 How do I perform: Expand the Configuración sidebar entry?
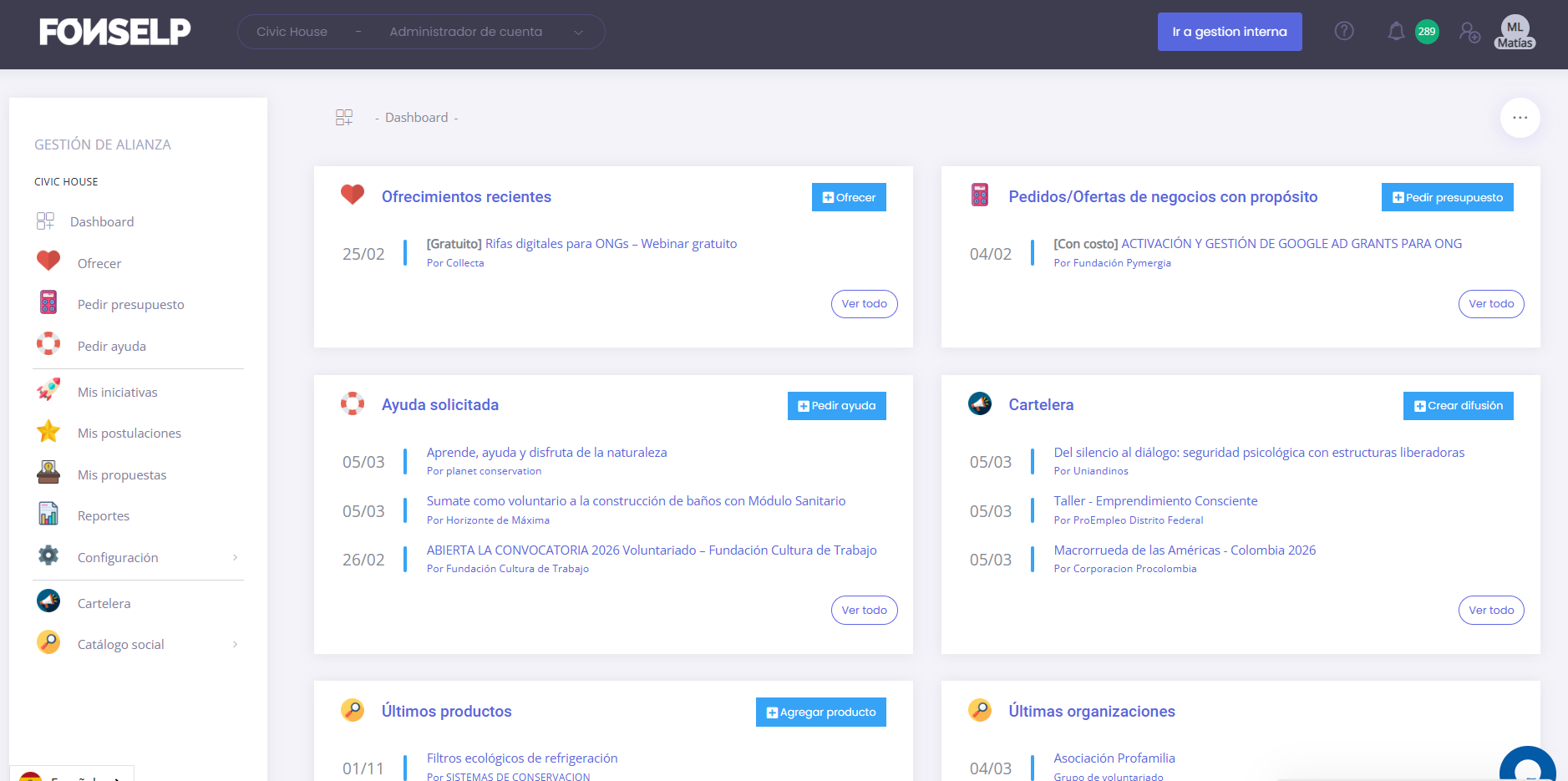236,556
